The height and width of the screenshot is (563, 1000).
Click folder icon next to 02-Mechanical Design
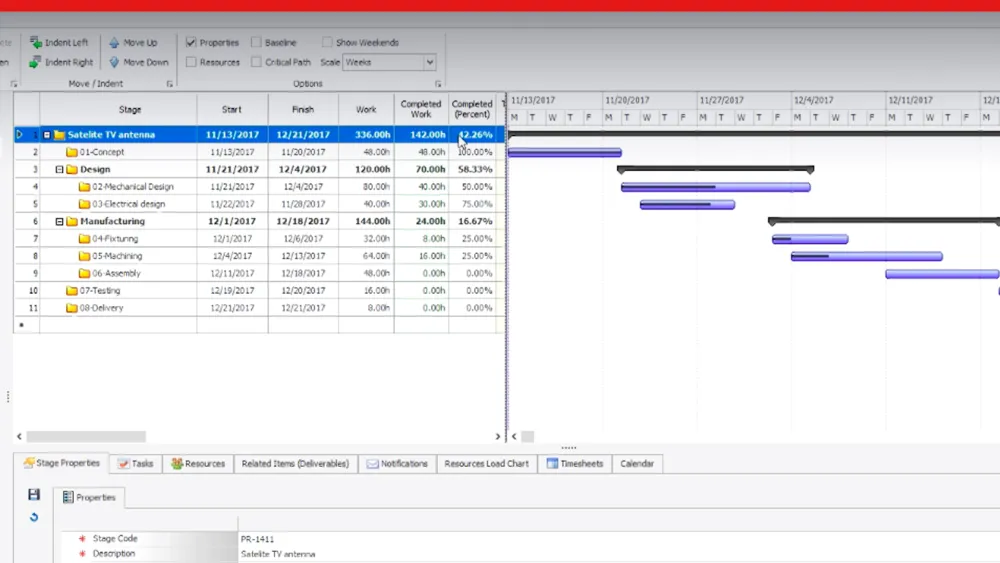(84, 187)
